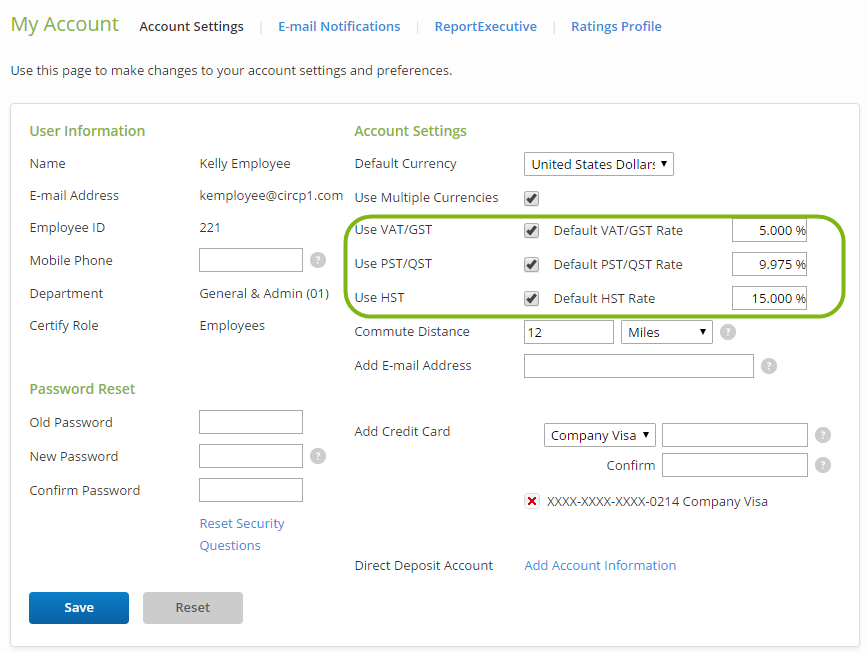Click the Employees certify role value
Viewport: 866px width, 653px height.
click(x=232, y=326)
